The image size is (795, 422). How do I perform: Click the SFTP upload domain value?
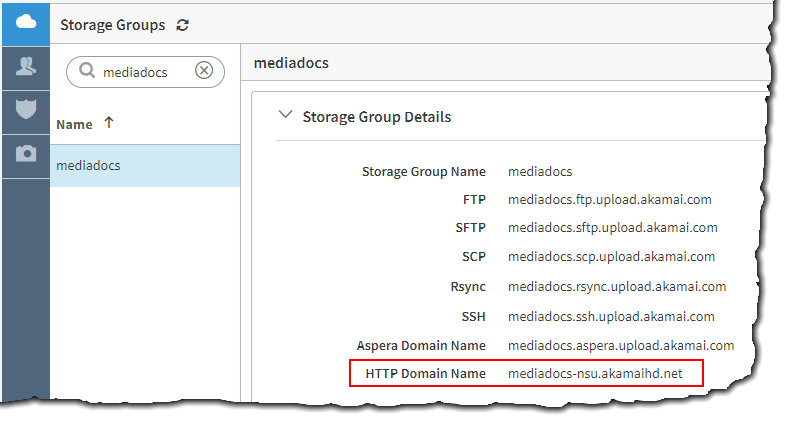(x=612, y=227)
